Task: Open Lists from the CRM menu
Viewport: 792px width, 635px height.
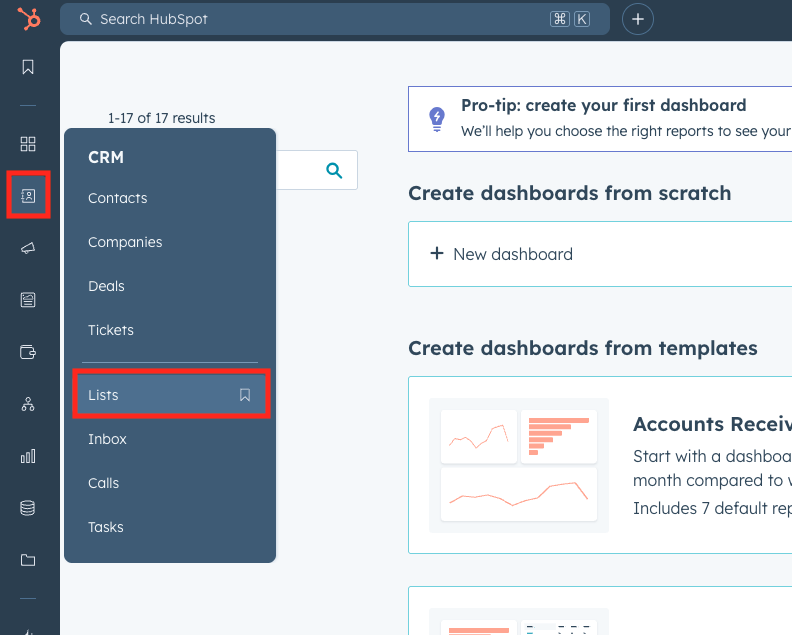Action: click(x=171, y=395)
